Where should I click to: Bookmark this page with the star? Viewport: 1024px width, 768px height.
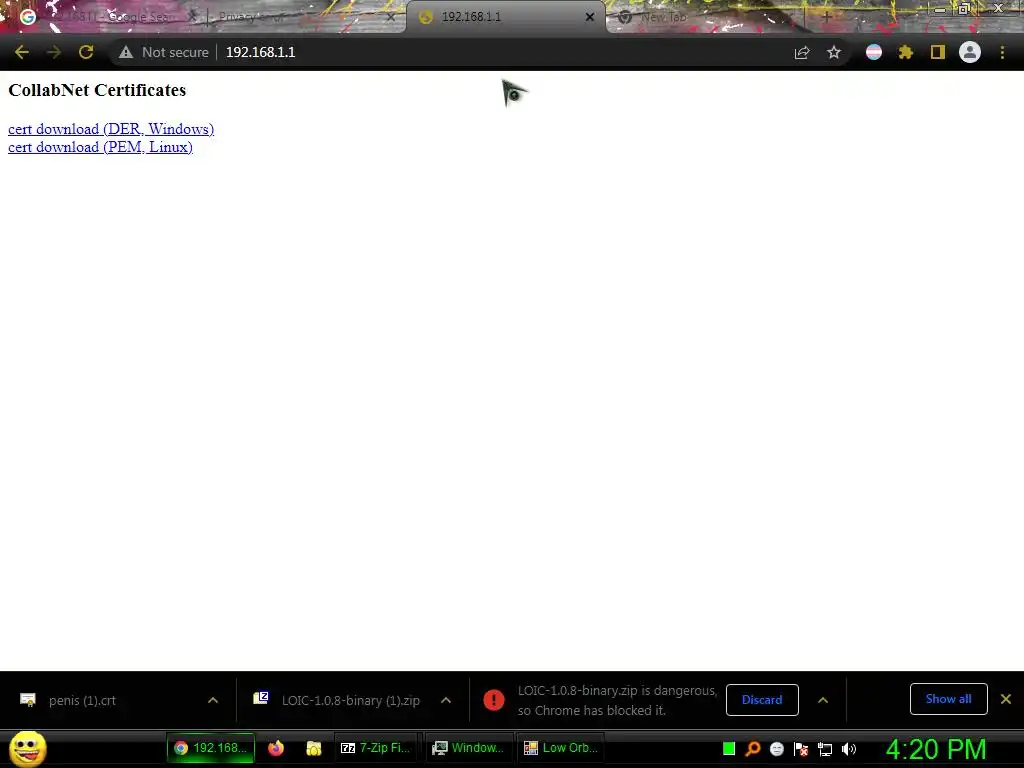[834, 52]
